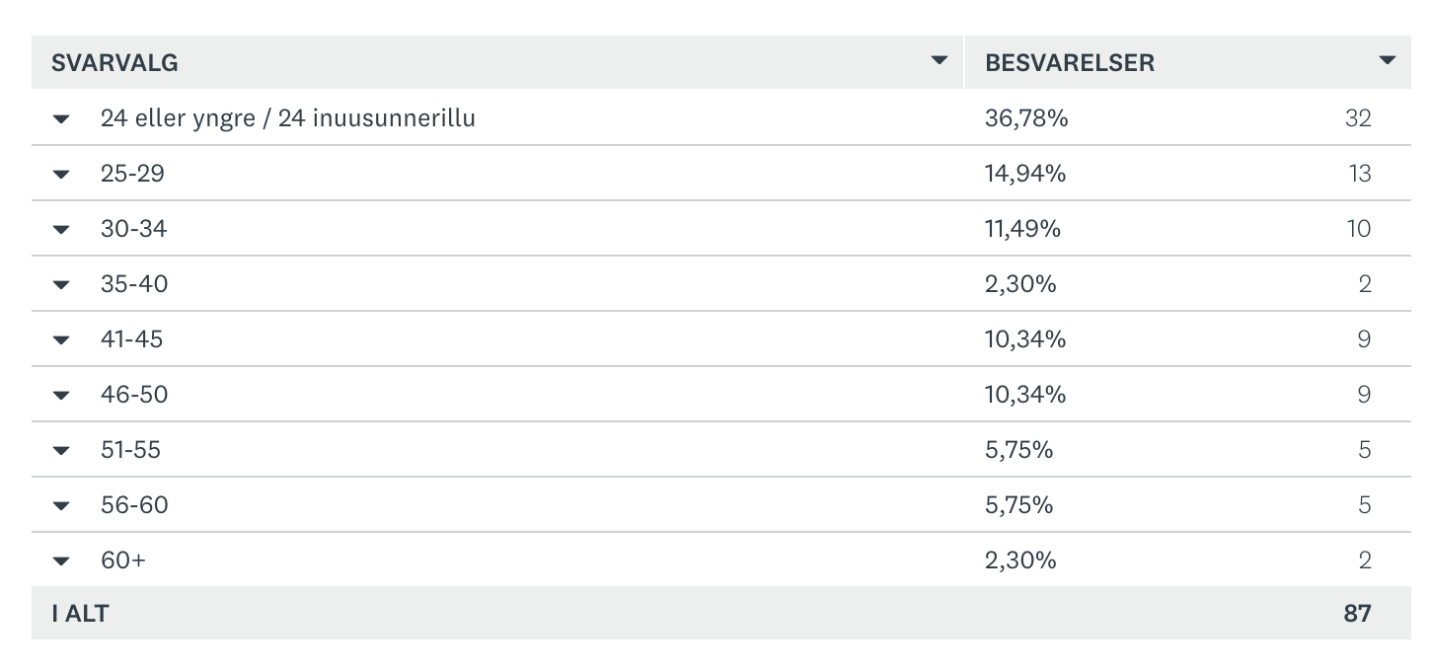Viewport: 1429px width, 671px height.
Task: Open the SVARVALG column sort dropdown arrow
Action: point(938,61)
